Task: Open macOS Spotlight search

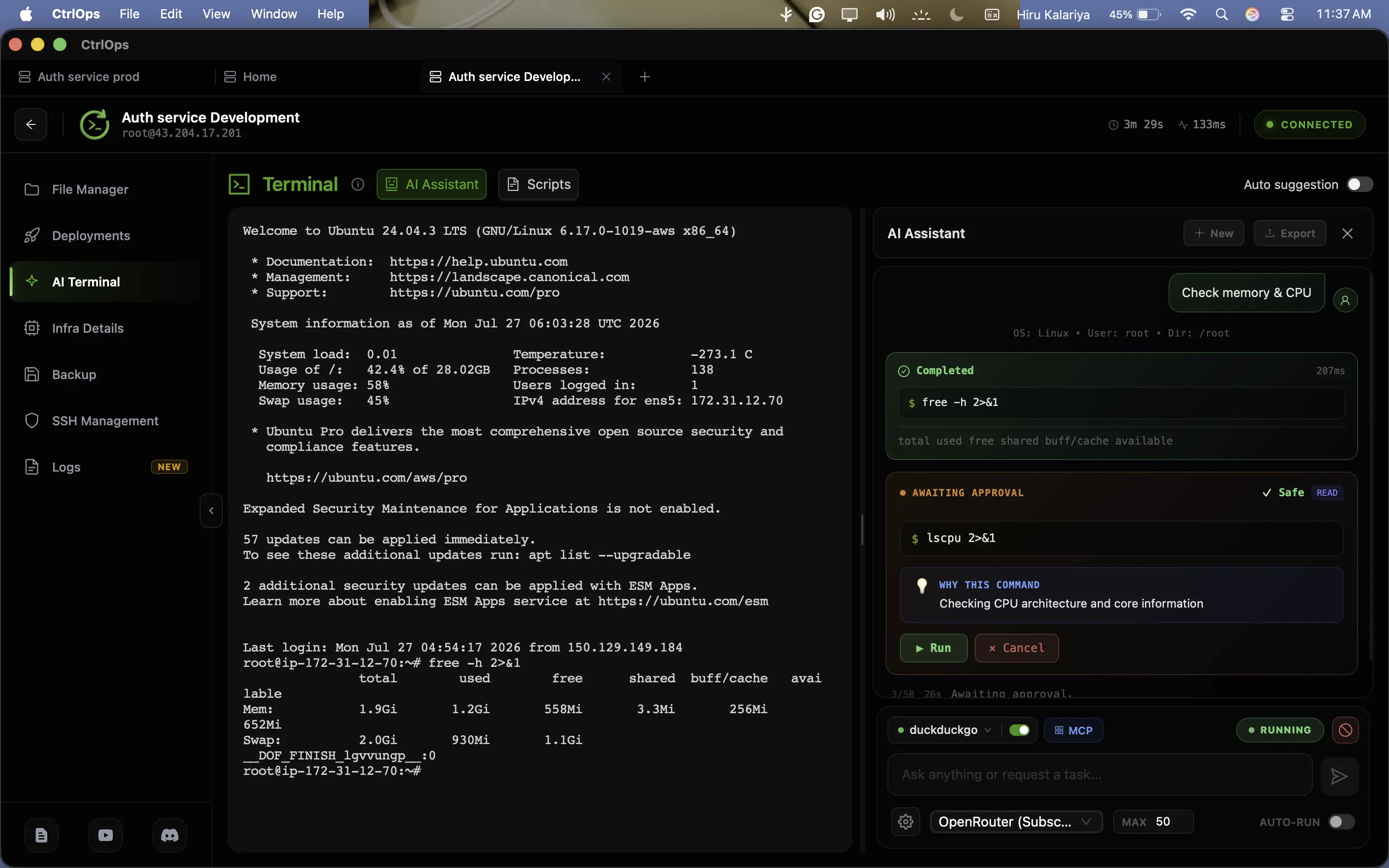Action: [1221, 14]
